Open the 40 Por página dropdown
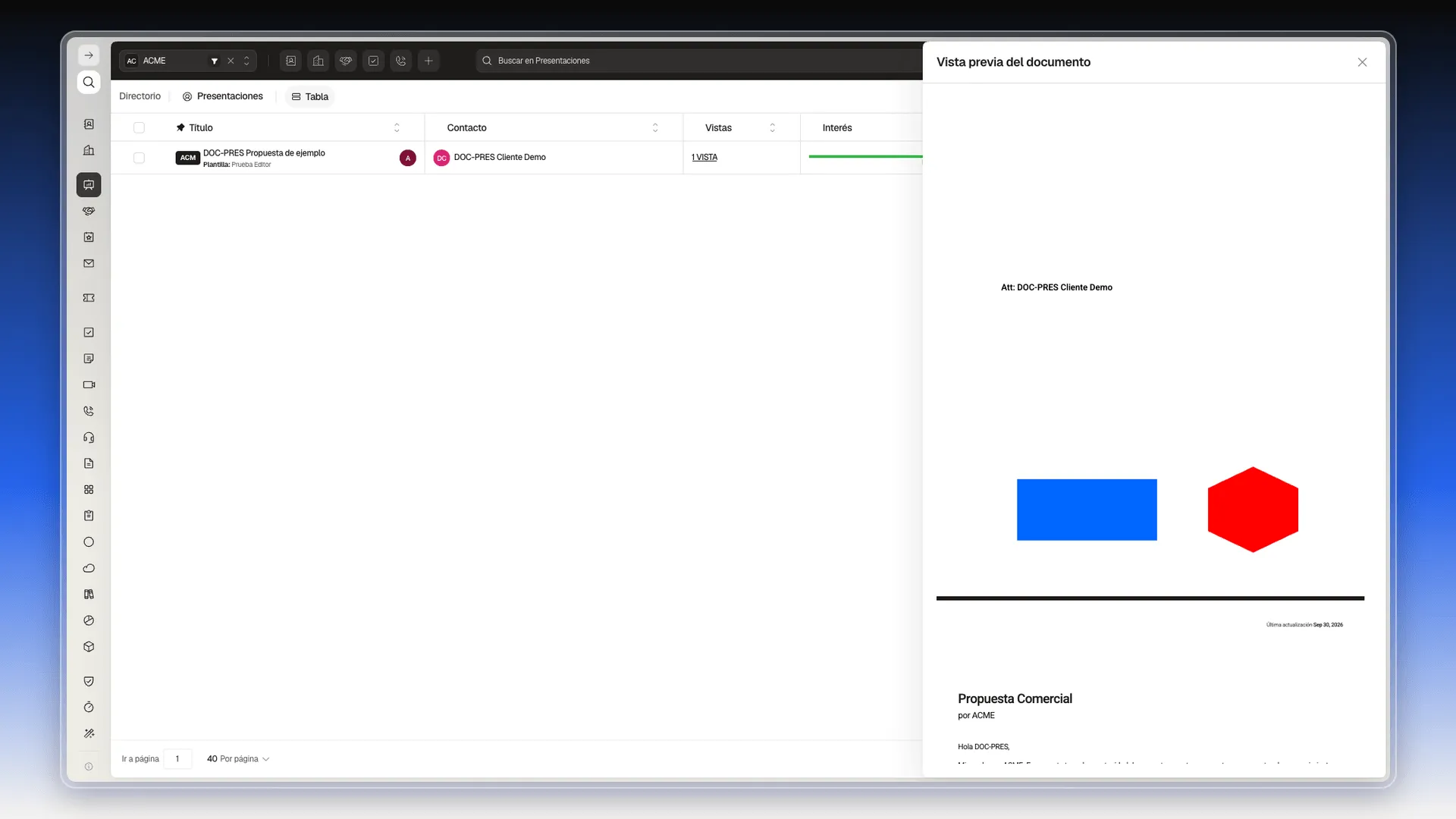This screenshot has height=819, width=1456. pyautogui.click(x=238, y=758)
